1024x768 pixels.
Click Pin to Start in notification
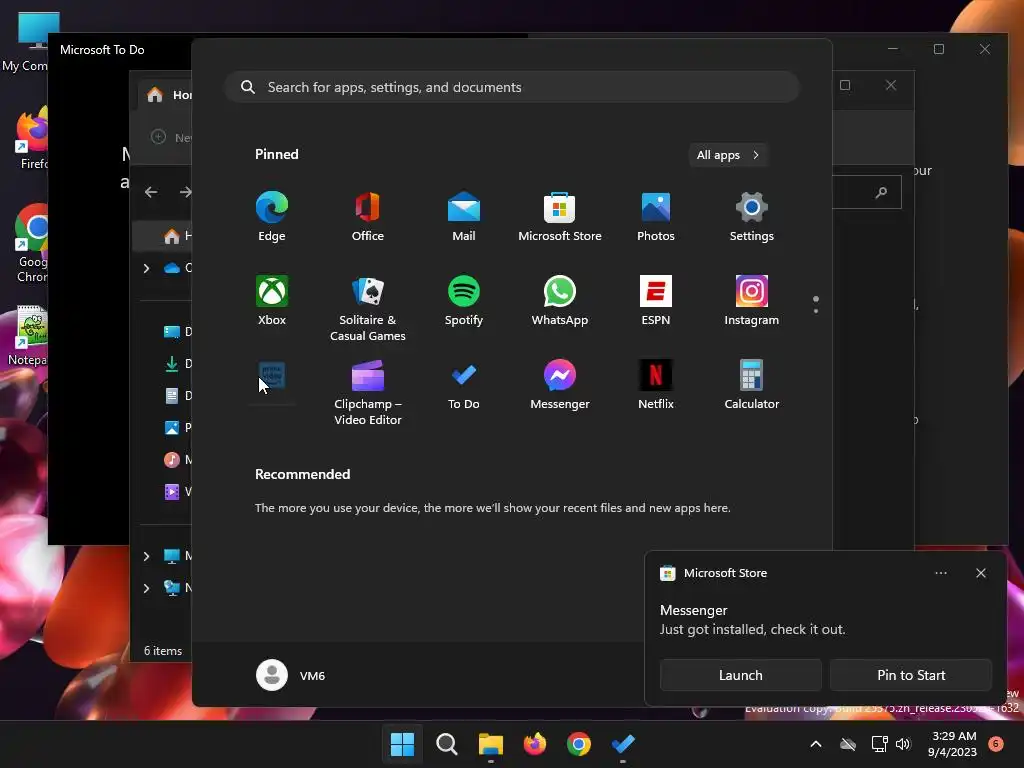tap(911, 675)
